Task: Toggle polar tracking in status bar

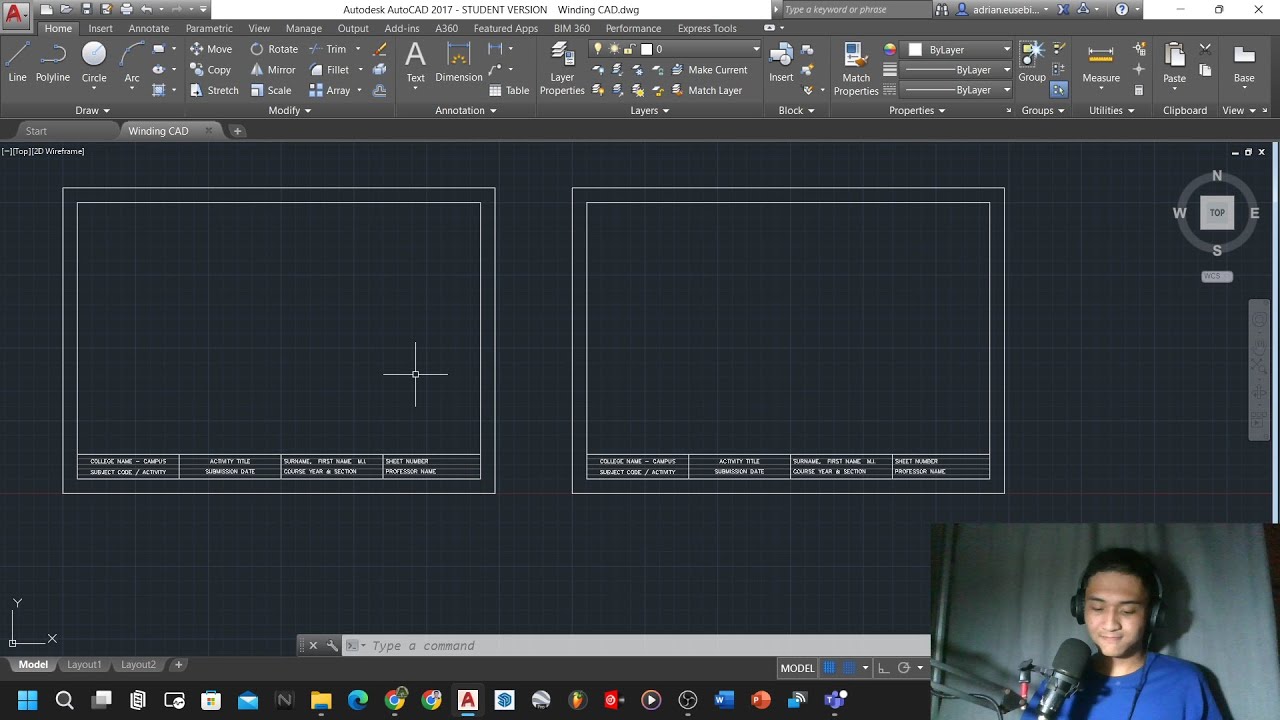Action: (904, 668)
